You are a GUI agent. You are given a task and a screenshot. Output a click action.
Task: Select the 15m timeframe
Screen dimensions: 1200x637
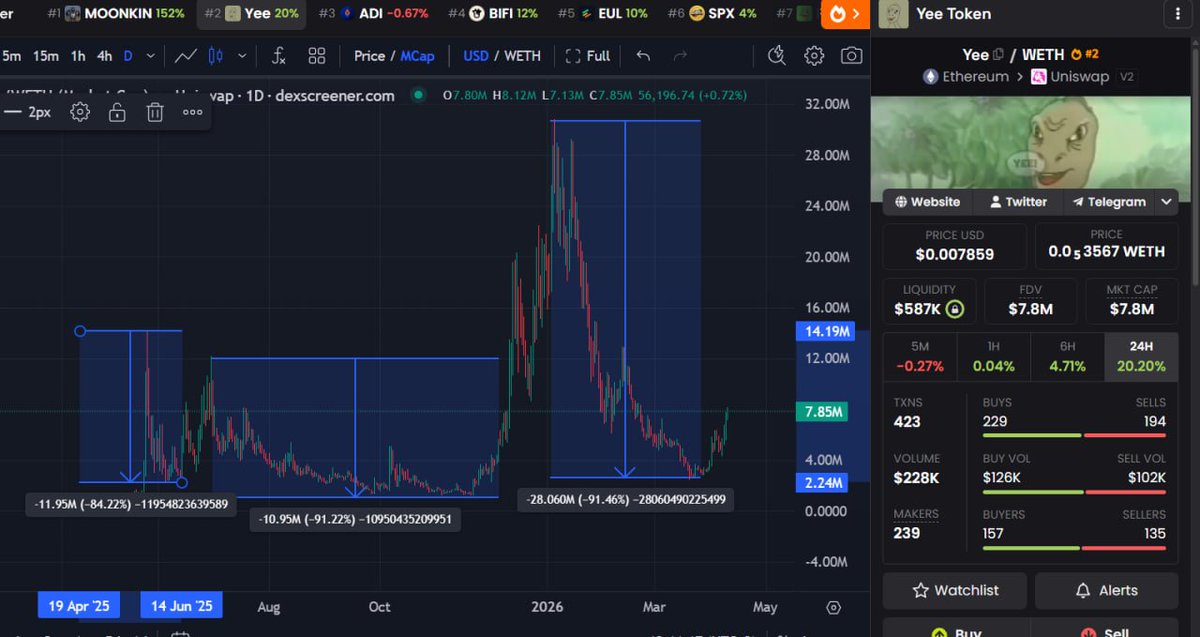click(x=45, y=56)
